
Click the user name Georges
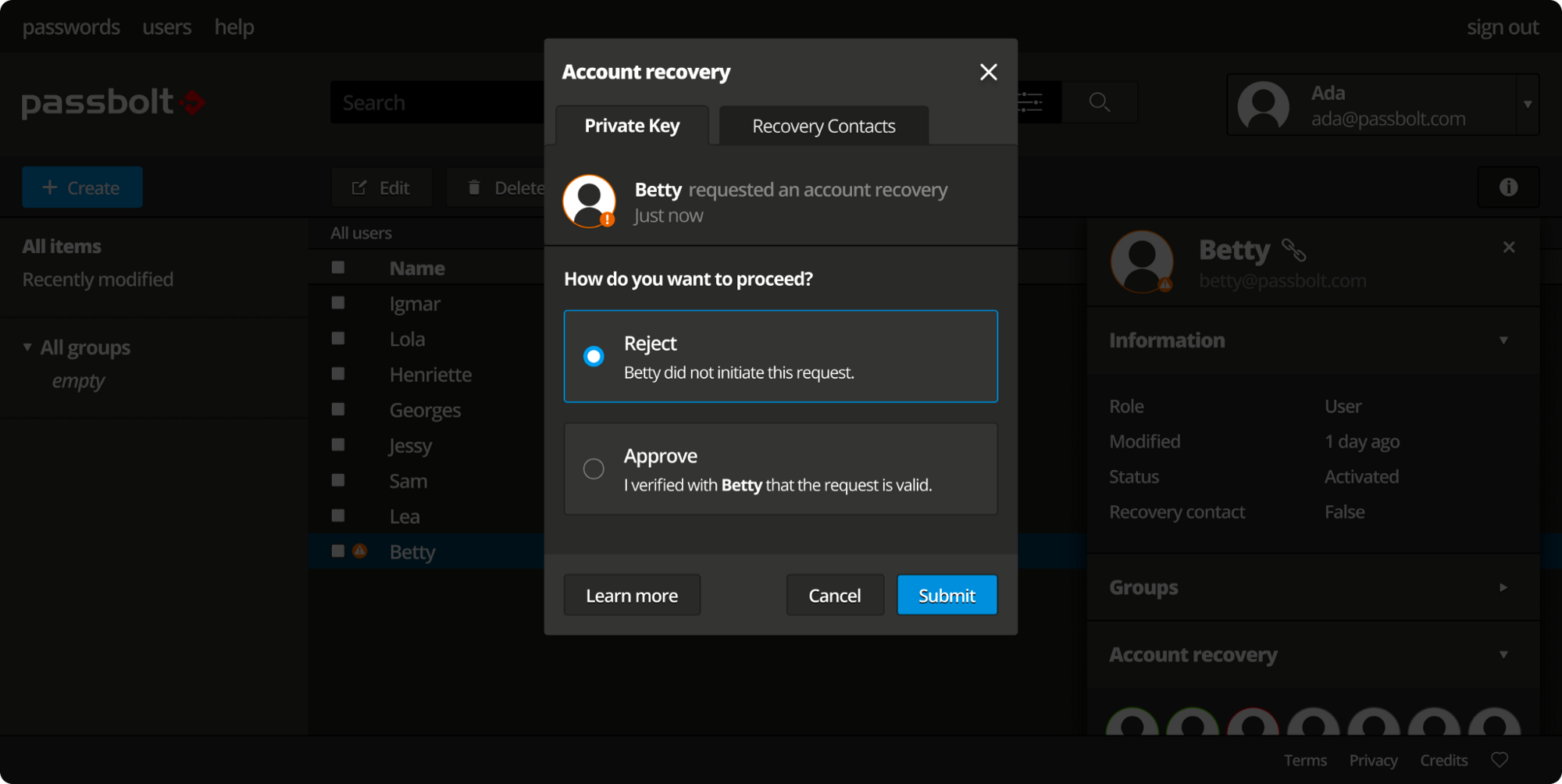425,410
